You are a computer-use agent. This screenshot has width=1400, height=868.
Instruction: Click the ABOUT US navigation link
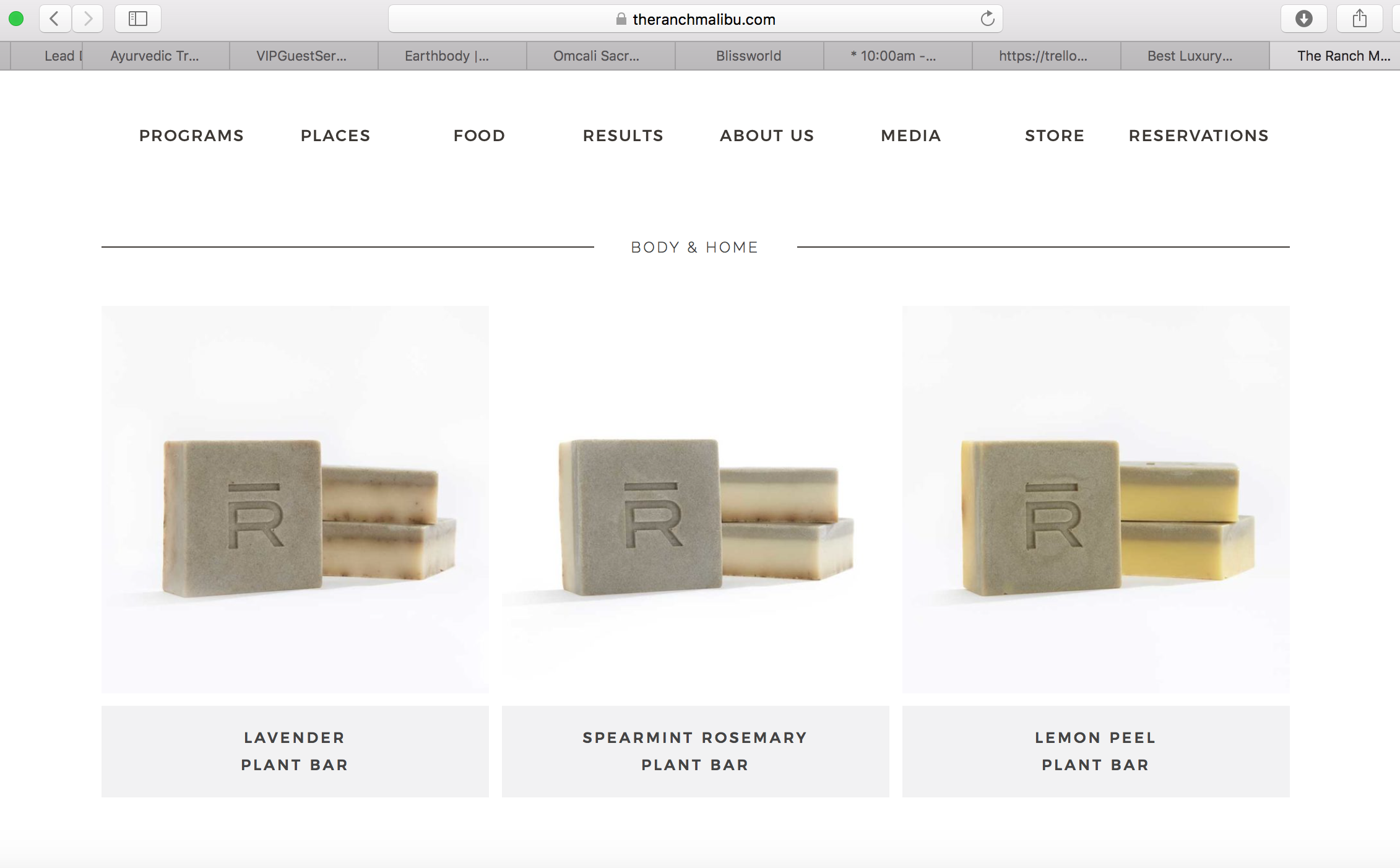pyautogui.click(x=767, y=136)
